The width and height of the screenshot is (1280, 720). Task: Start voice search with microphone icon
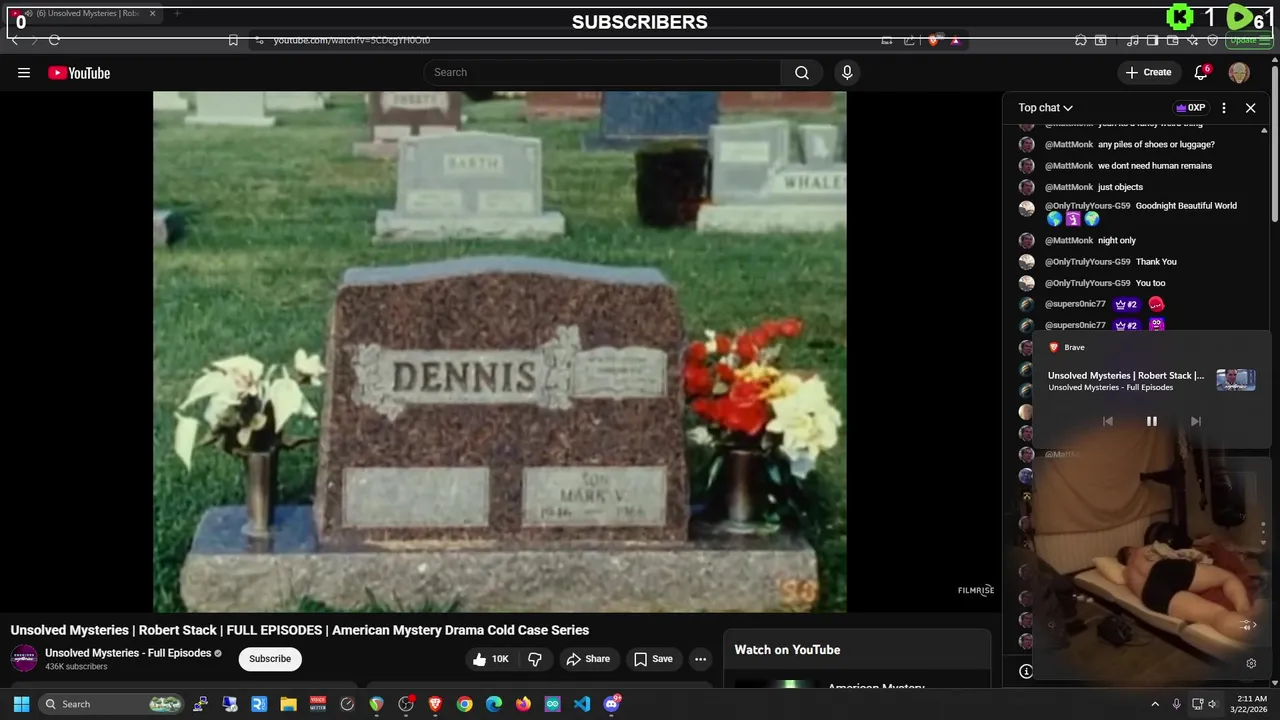tap(847, 72)
